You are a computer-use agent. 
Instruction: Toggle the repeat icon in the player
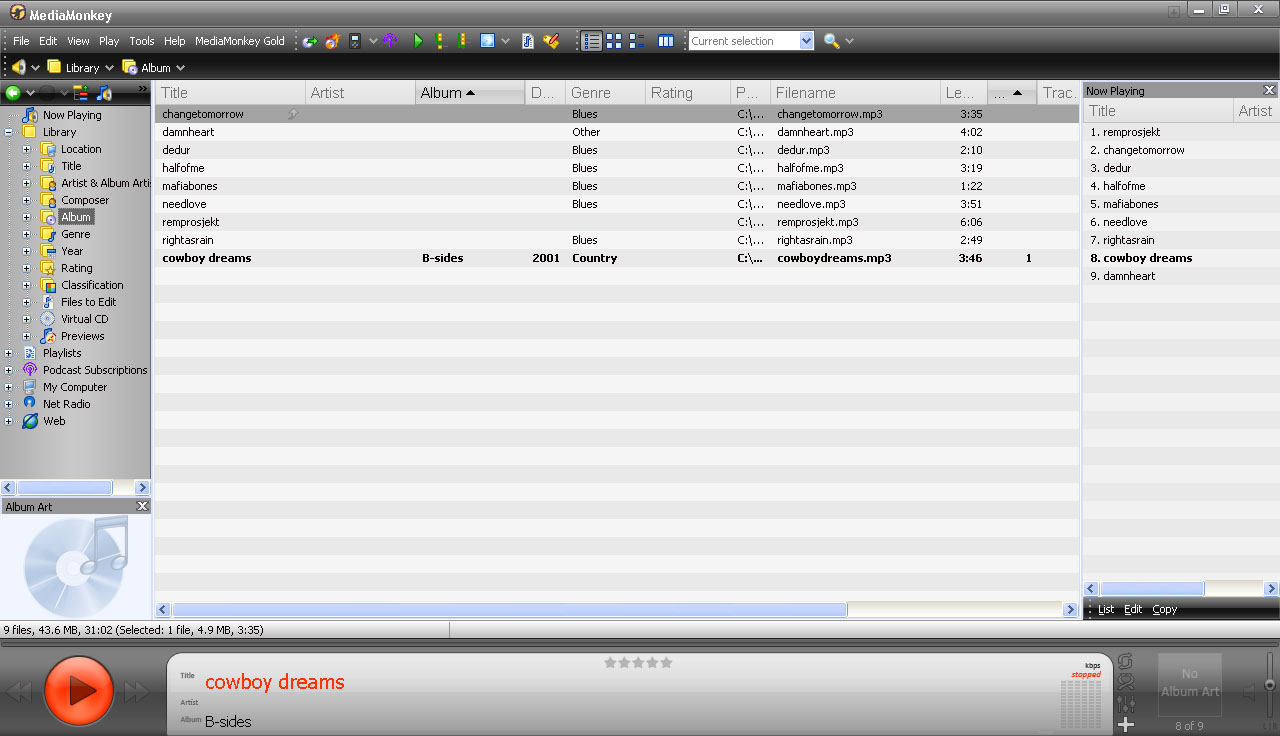[1125, 662]
